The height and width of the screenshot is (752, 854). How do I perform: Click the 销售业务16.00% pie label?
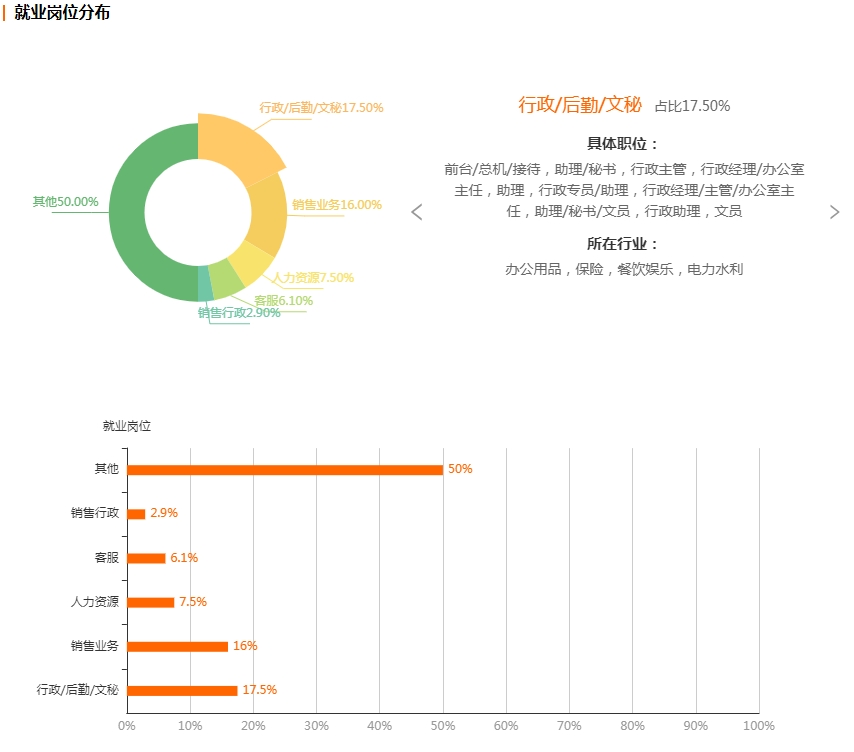[337, 205]
